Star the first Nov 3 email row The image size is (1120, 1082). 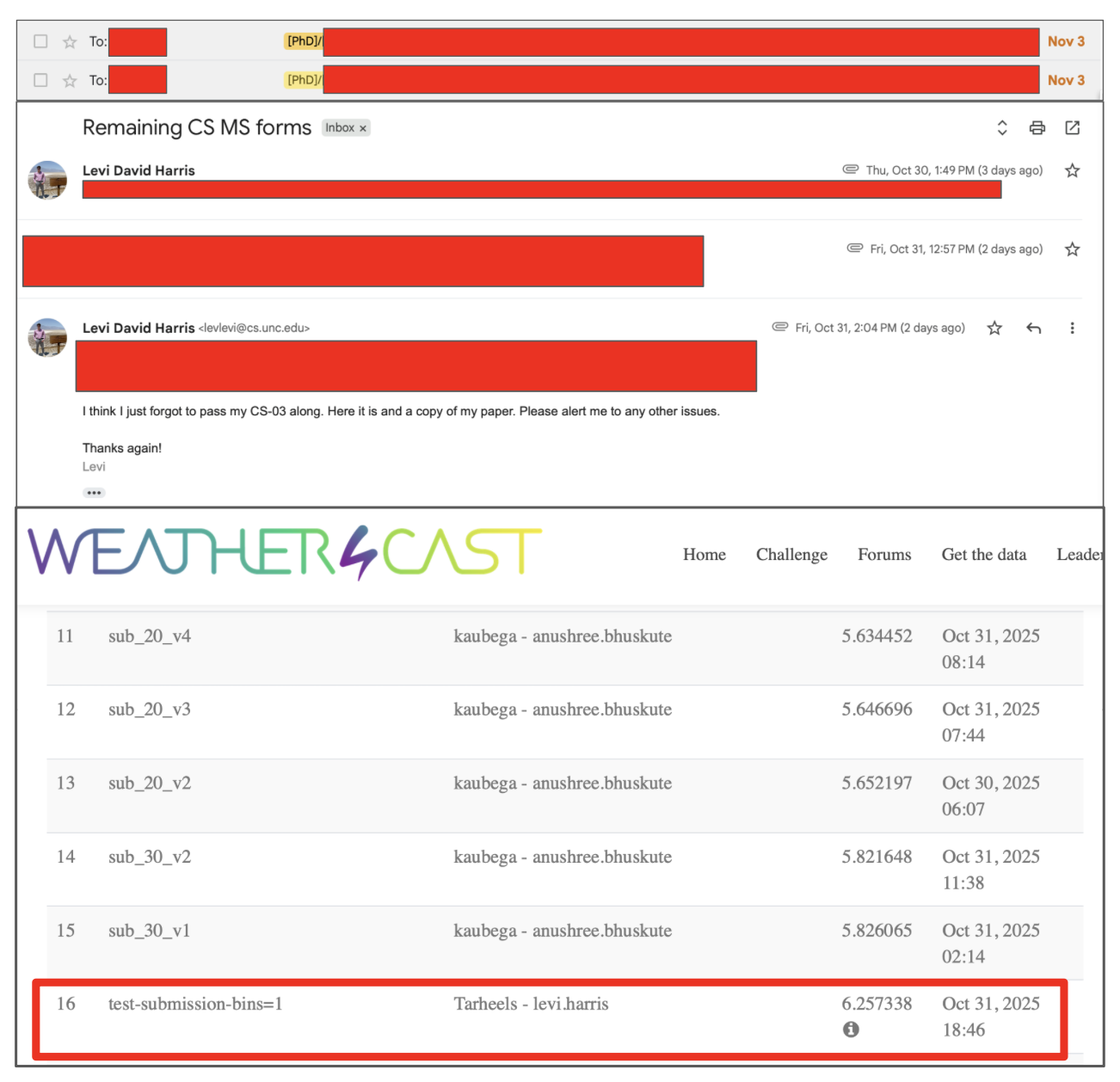coord(70,41)
